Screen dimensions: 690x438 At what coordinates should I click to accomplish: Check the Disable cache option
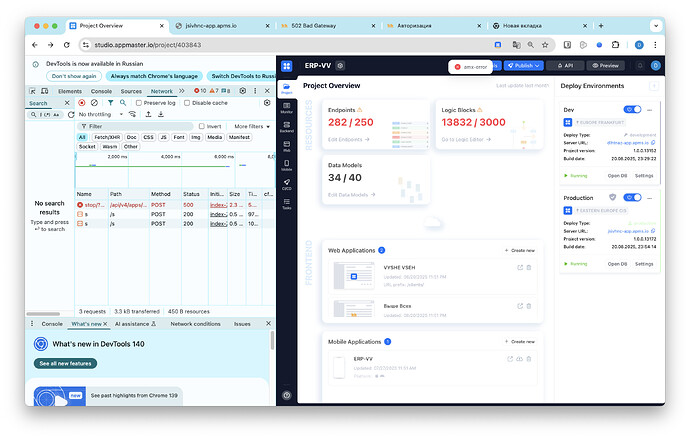pyautogui.click(x=187, y=102)
